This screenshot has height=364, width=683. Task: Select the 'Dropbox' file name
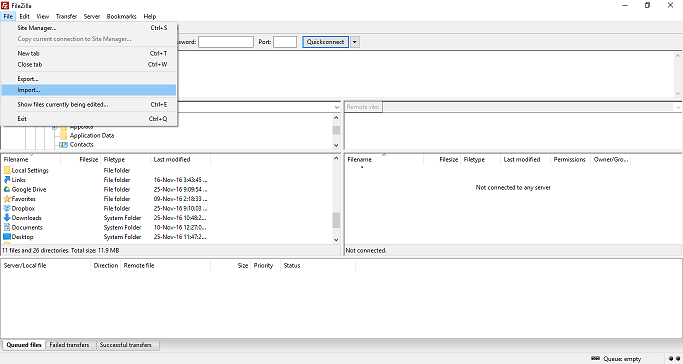[x=23, y=209]
